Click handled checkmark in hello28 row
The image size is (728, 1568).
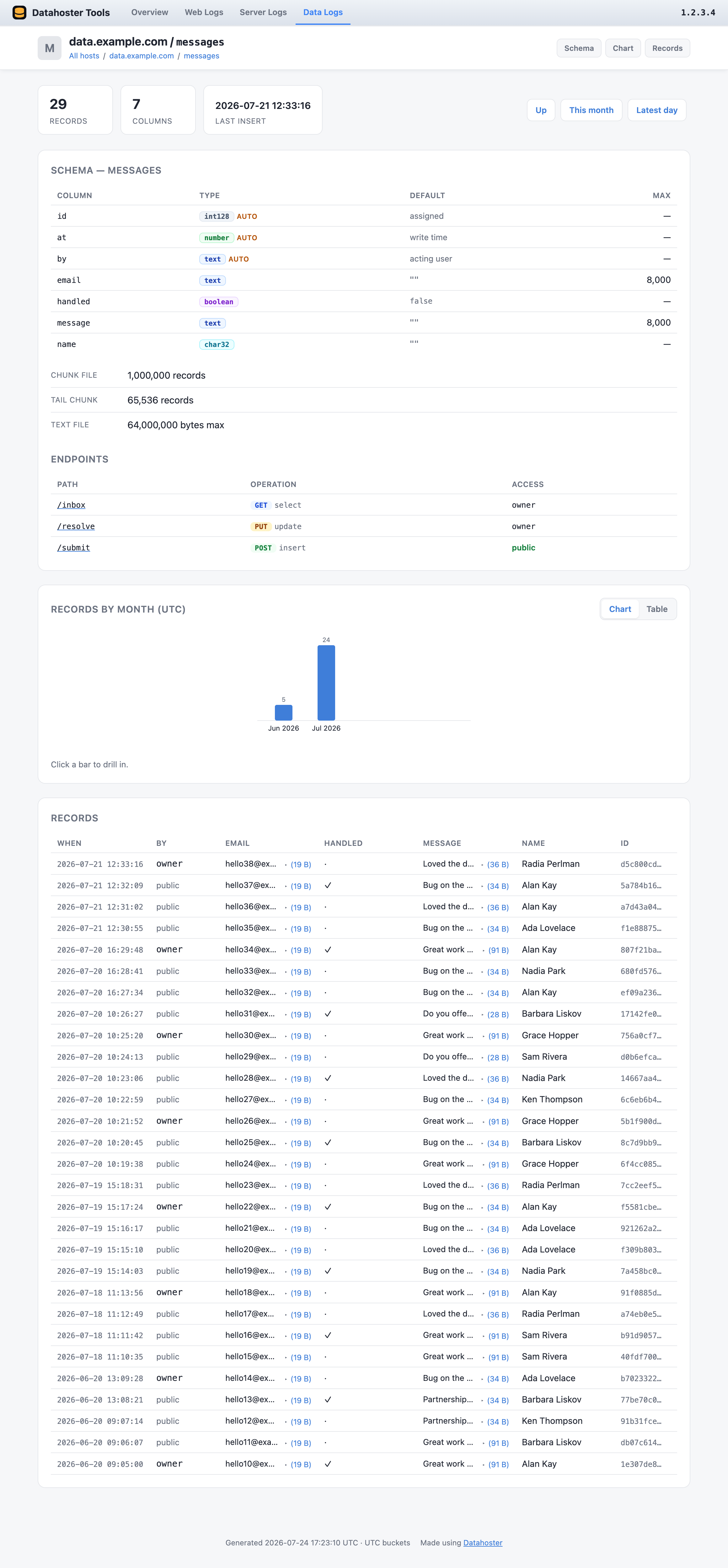pyautogui.click(x=328, y=1078)
